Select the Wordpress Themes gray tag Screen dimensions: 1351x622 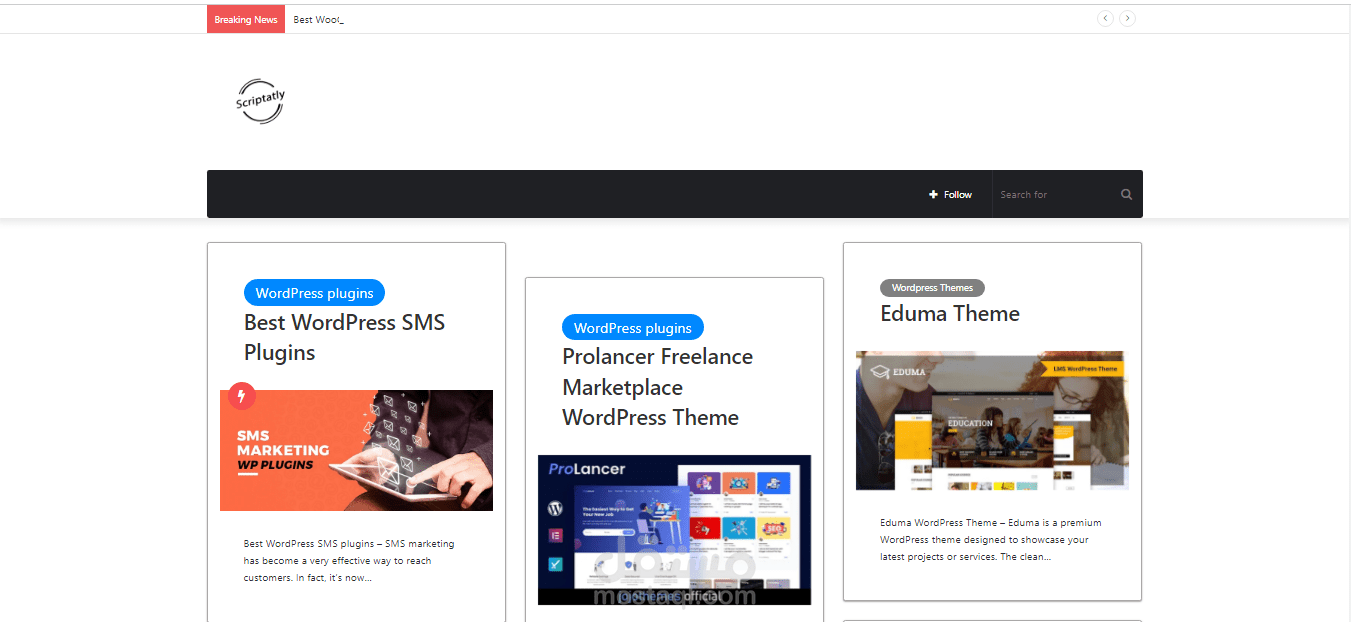(x=932, y=288)
